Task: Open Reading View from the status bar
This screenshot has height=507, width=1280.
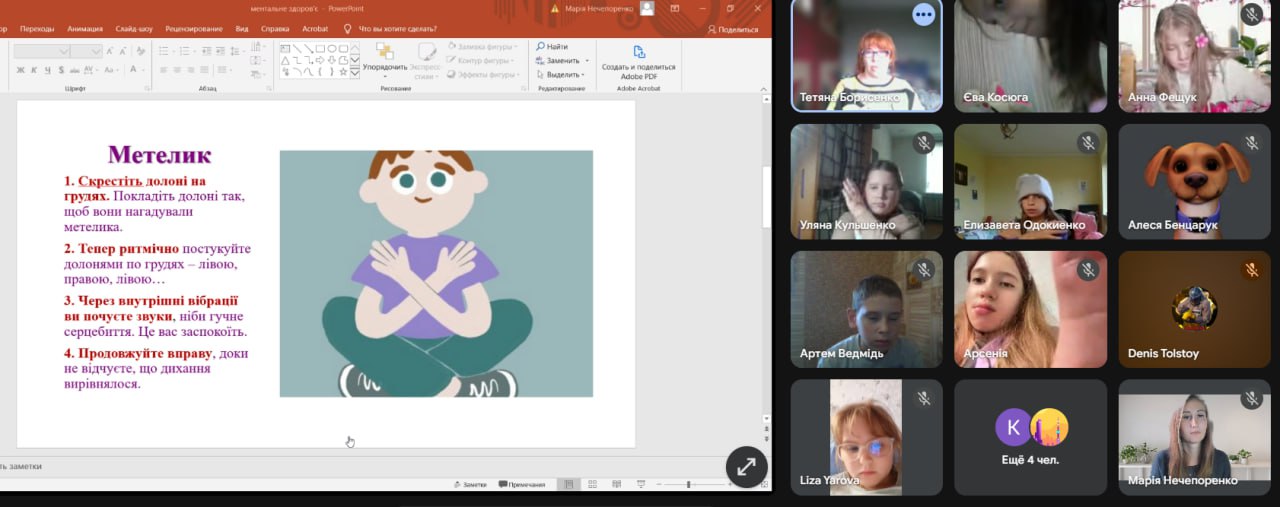Action: click(615, 484)
